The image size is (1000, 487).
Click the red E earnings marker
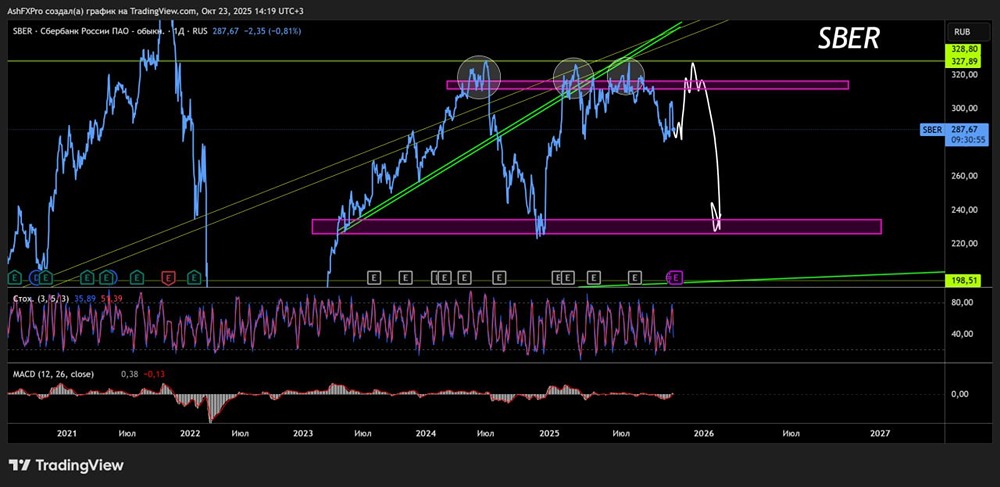[168, 277]
